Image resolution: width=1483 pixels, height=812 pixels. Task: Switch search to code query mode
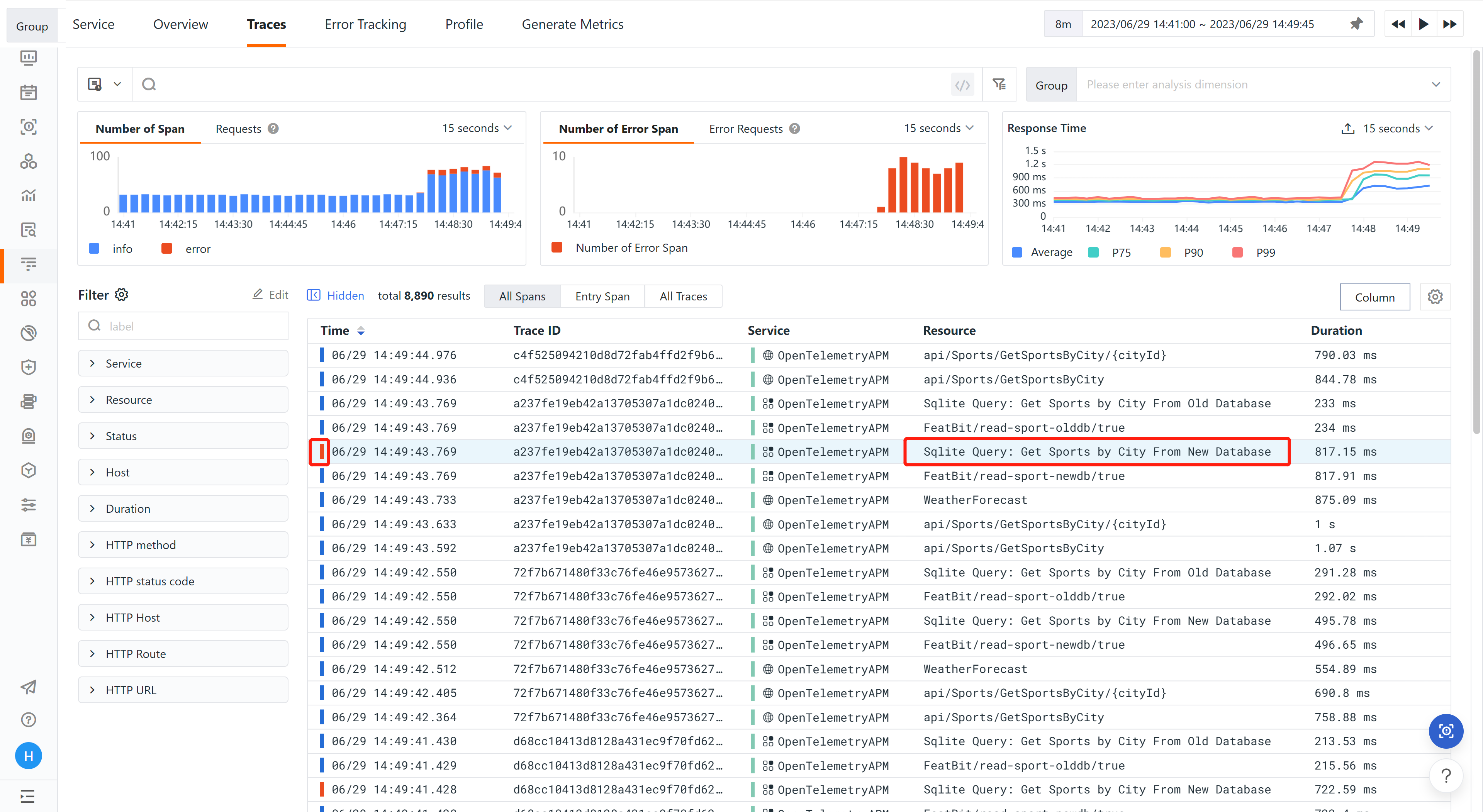coord(962,85)
